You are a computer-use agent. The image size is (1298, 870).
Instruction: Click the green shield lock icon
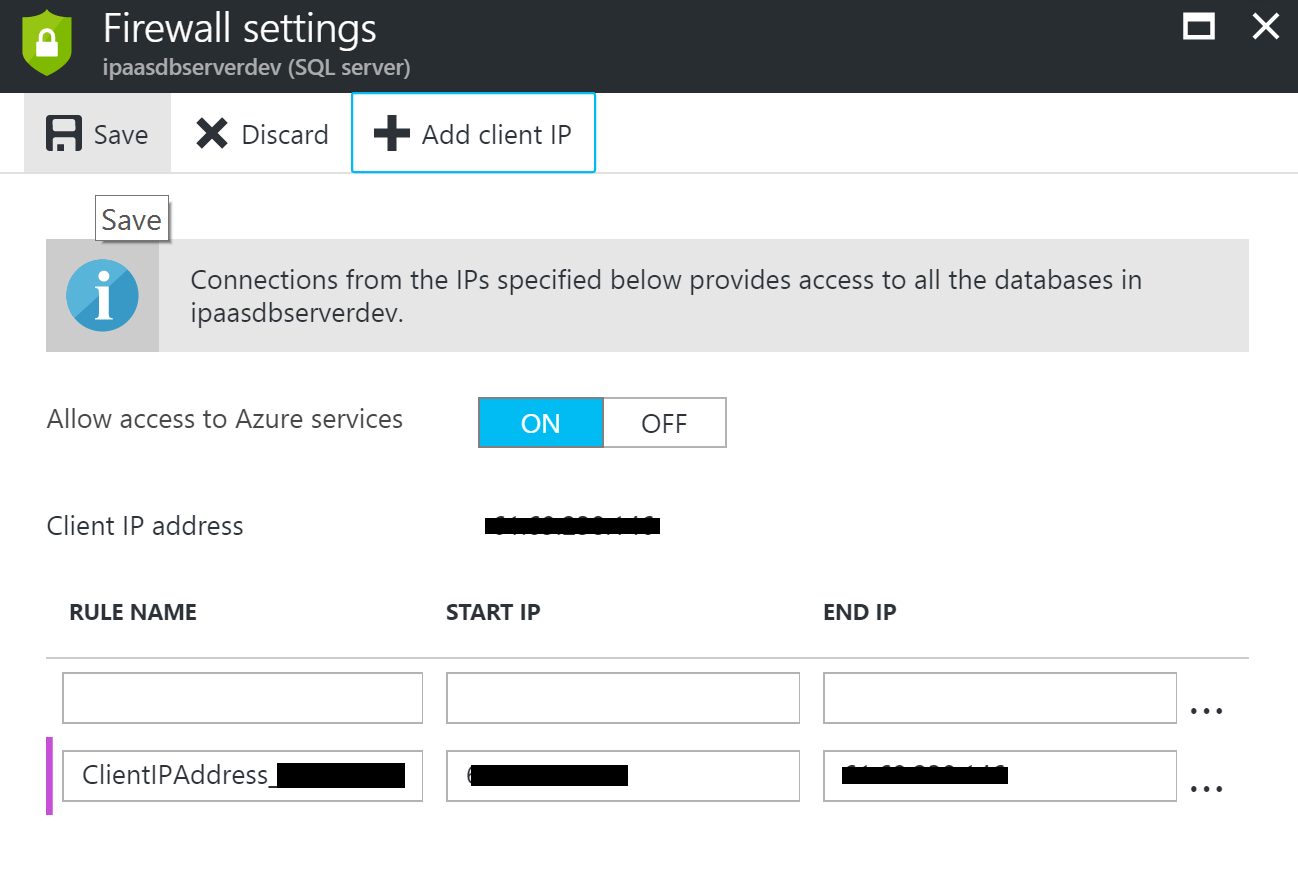46,43
